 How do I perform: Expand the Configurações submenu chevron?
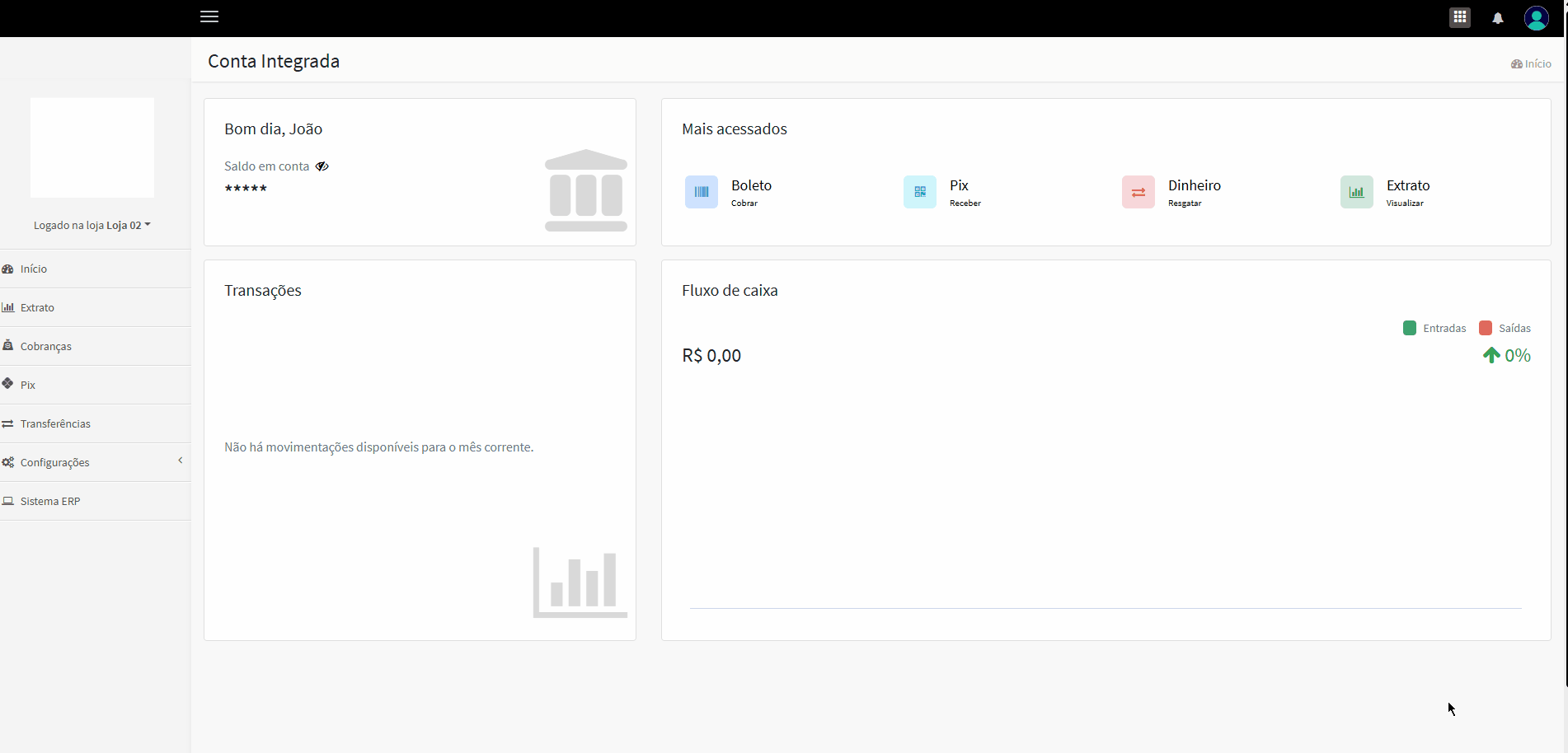(181, 461)
